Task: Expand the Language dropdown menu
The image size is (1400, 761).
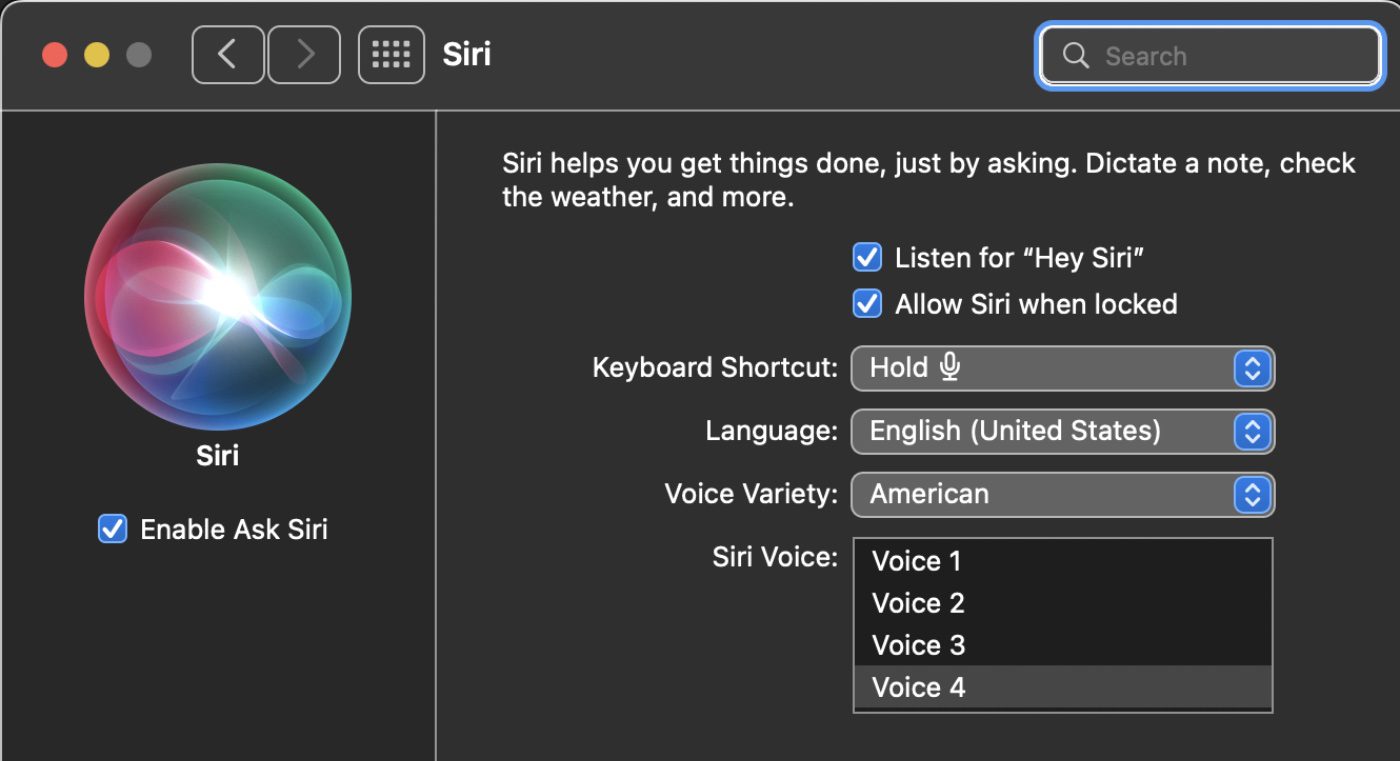Action: click(1062, 431)
